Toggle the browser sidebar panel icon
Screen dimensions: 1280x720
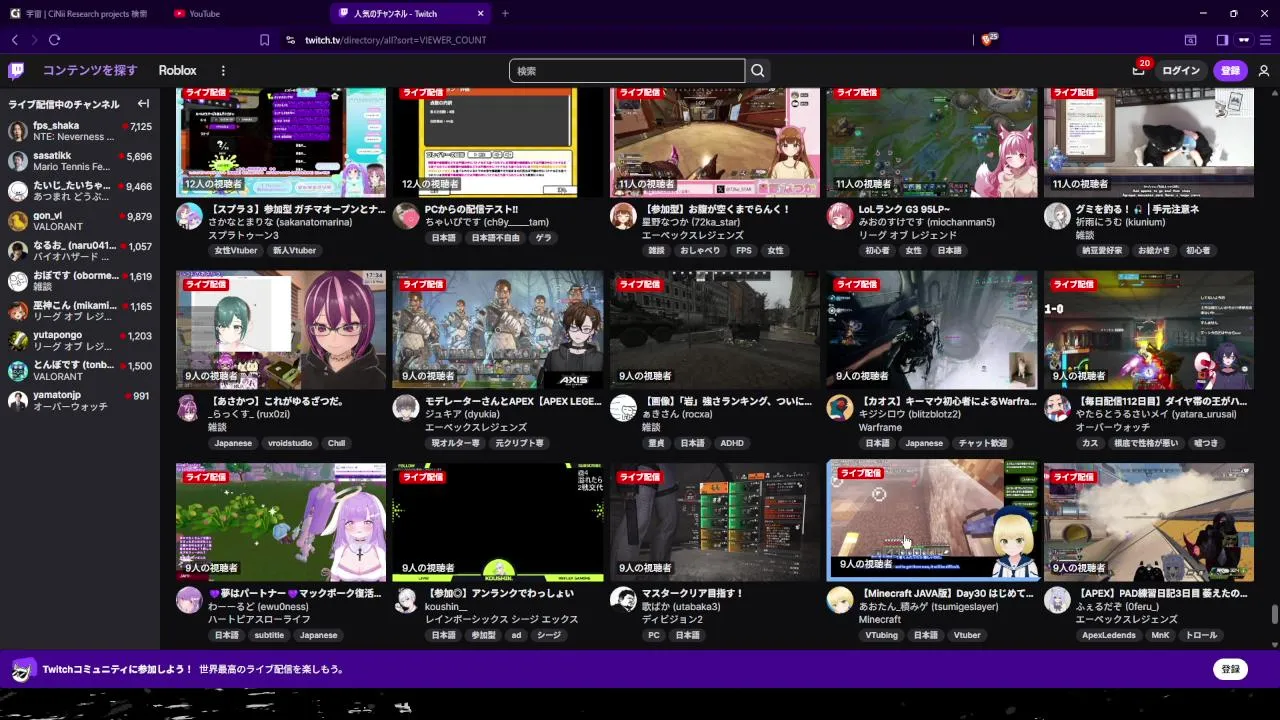click(x=1222, y=40)
